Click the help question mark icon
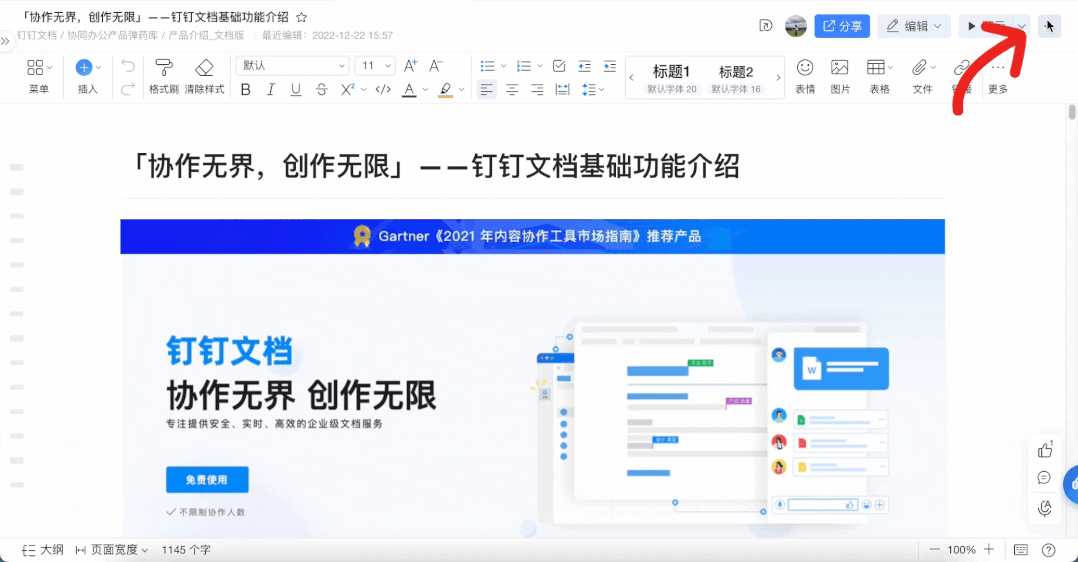The width and height of the screenshot is (1078, 562). pos(1048,550)
